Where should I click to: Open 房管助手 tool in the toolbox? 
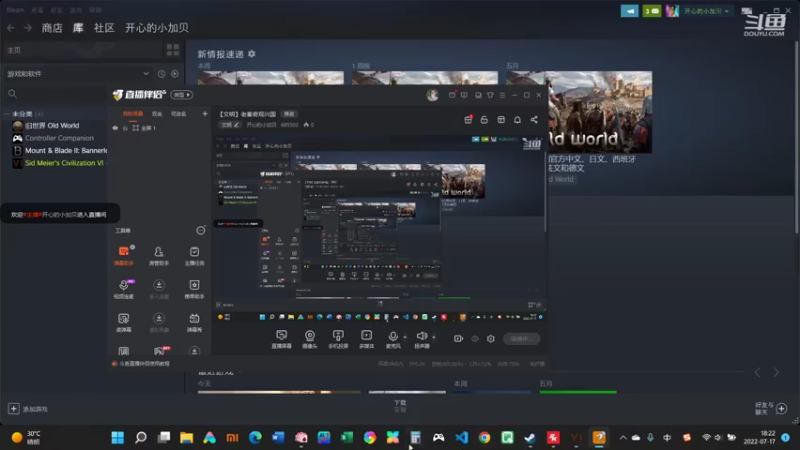pyautogui.click(x=159, y=255)
